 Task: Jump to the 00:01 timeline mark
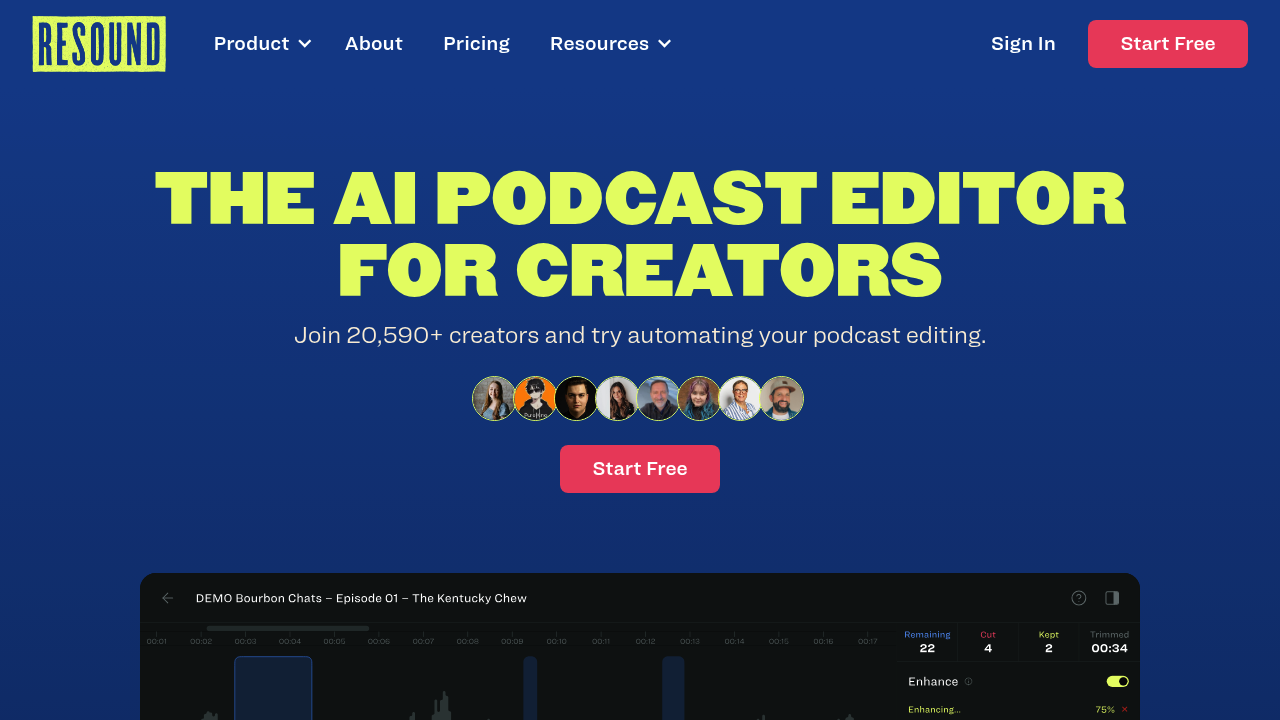coord(157,641)
